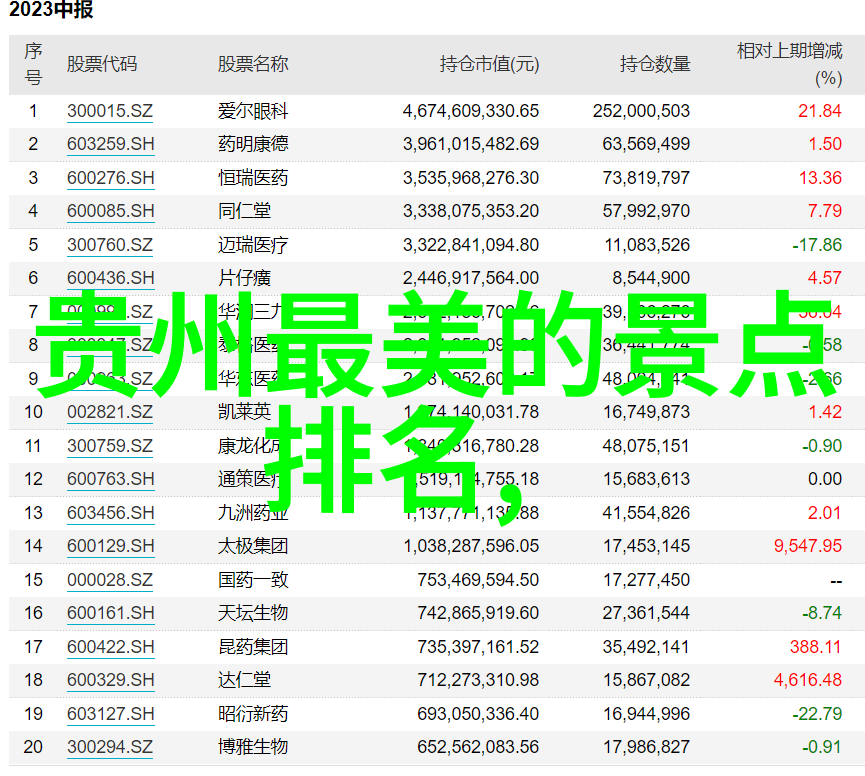Select stock name 爱尔眼科
The height and width of the screenshot is (776, 865).
[x=253, y=111]
